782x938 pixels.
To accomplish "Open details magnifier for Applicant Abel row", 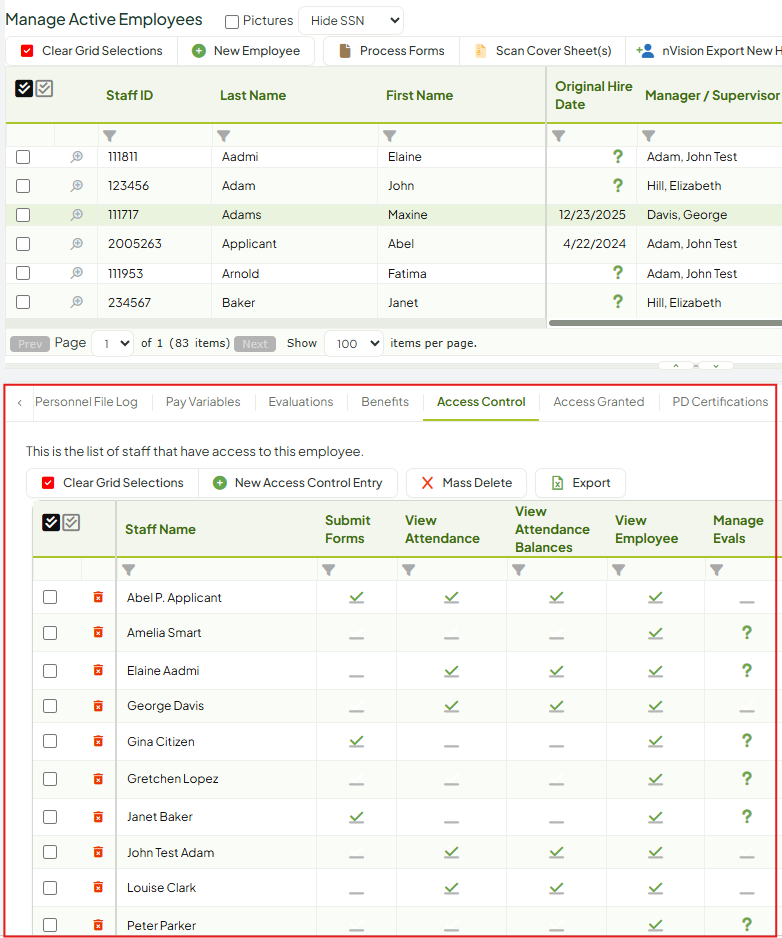I will 77,243.
